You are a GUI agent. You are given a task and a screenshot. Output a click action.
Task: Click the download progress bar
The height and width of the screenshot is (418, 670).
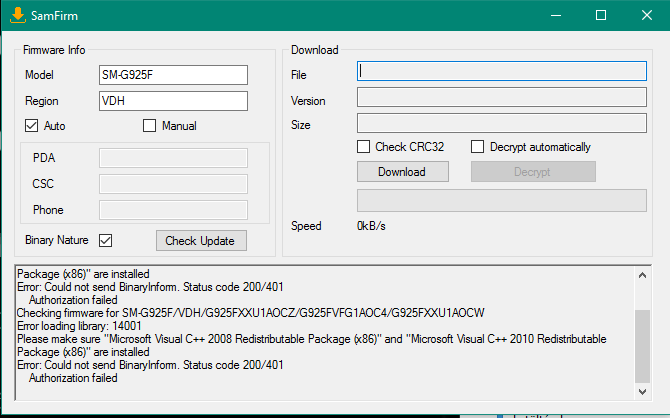pyautogui.click(x=502, y=200)
